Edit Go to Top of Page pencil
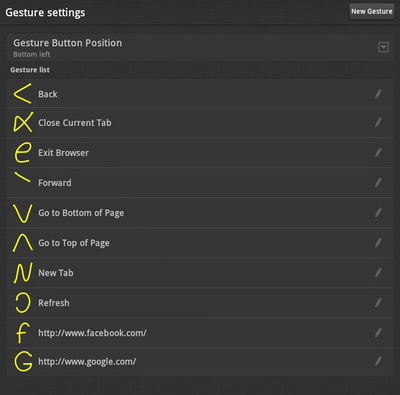 tap(378, 243)
